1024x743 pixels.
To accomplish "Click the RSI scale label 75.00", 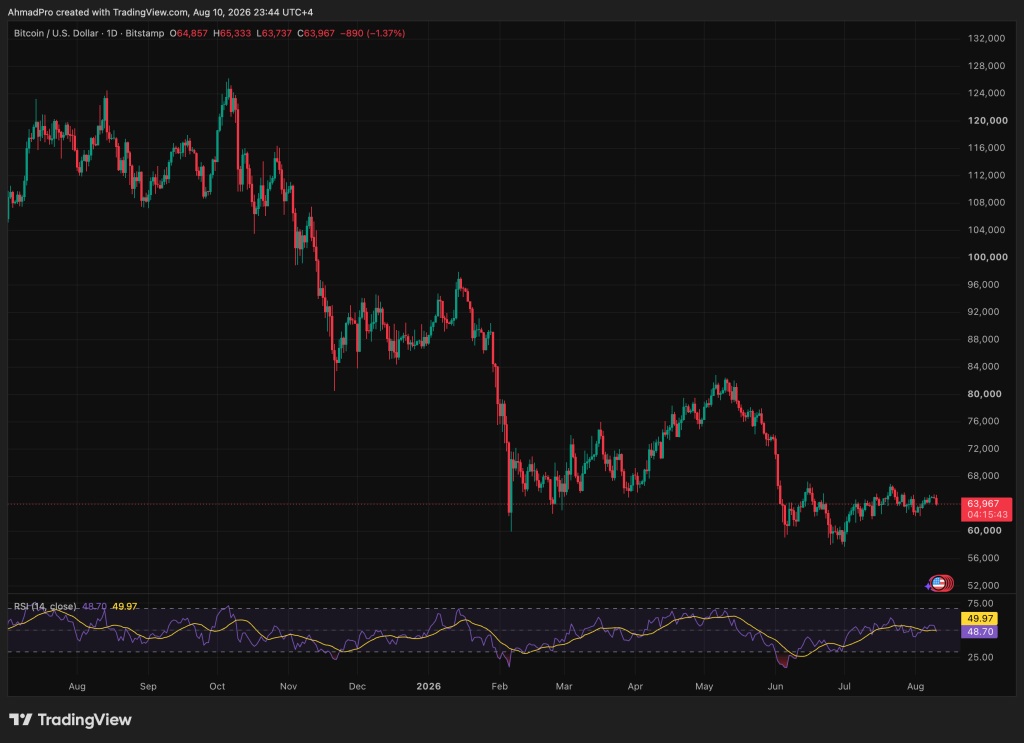I will (980, 604).
